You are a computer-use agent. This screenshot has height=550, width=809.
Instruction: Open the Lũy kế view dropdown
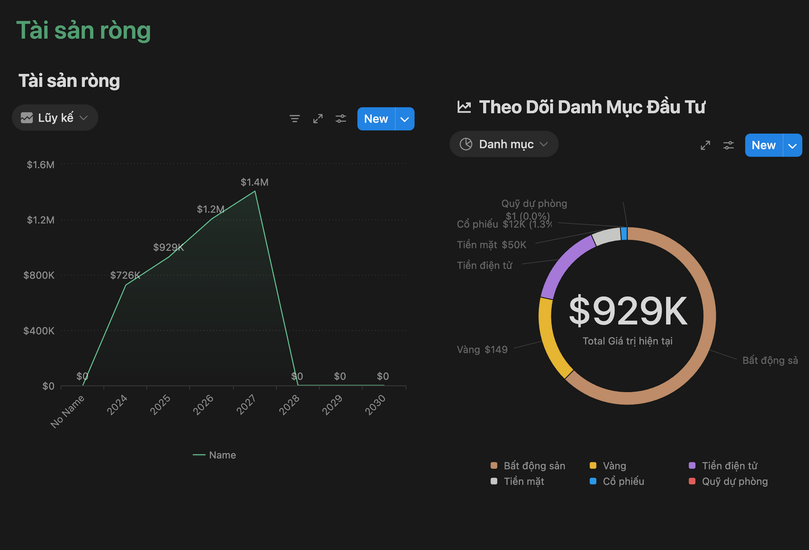point(55,118)
